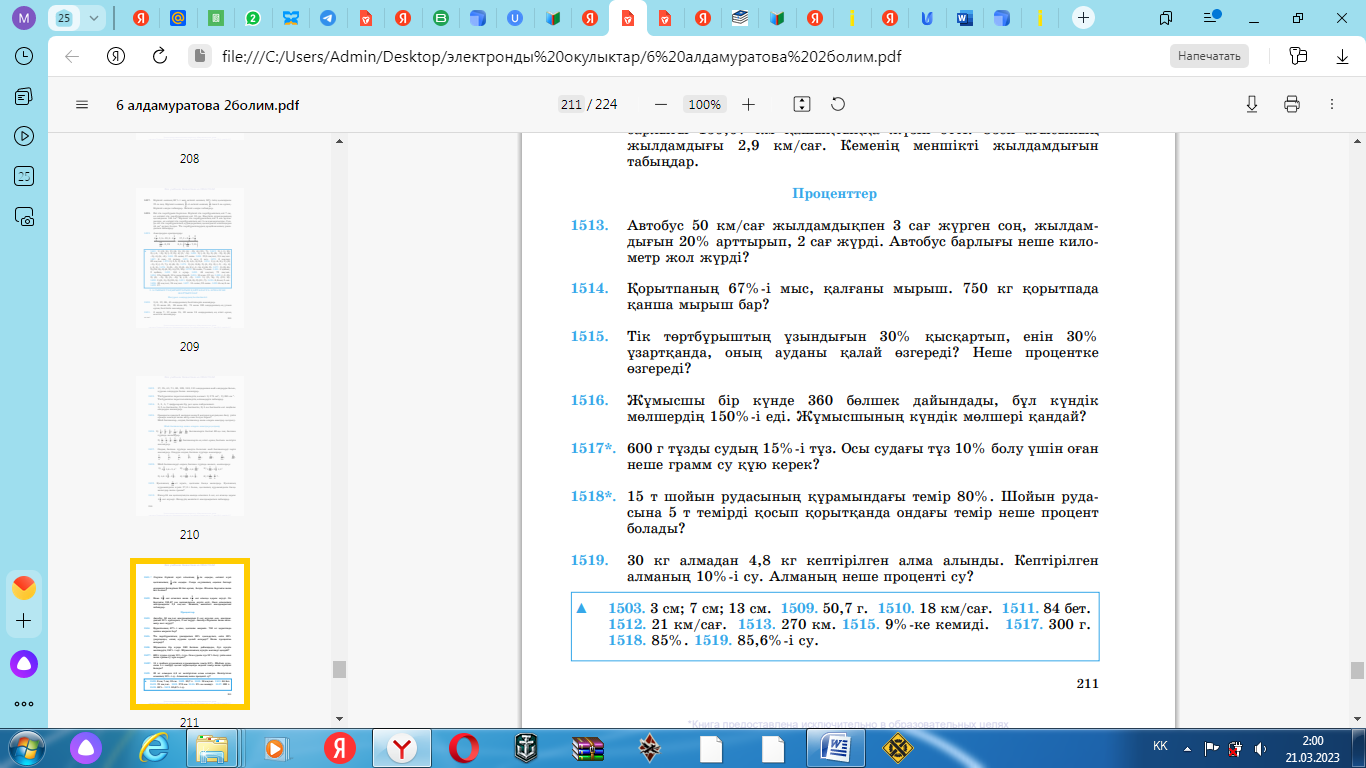Image resolution: width=1366 pixels, height=768 pixels.
Task: Rotate the PDF page counterclockwise
Action: click(838, 105)
